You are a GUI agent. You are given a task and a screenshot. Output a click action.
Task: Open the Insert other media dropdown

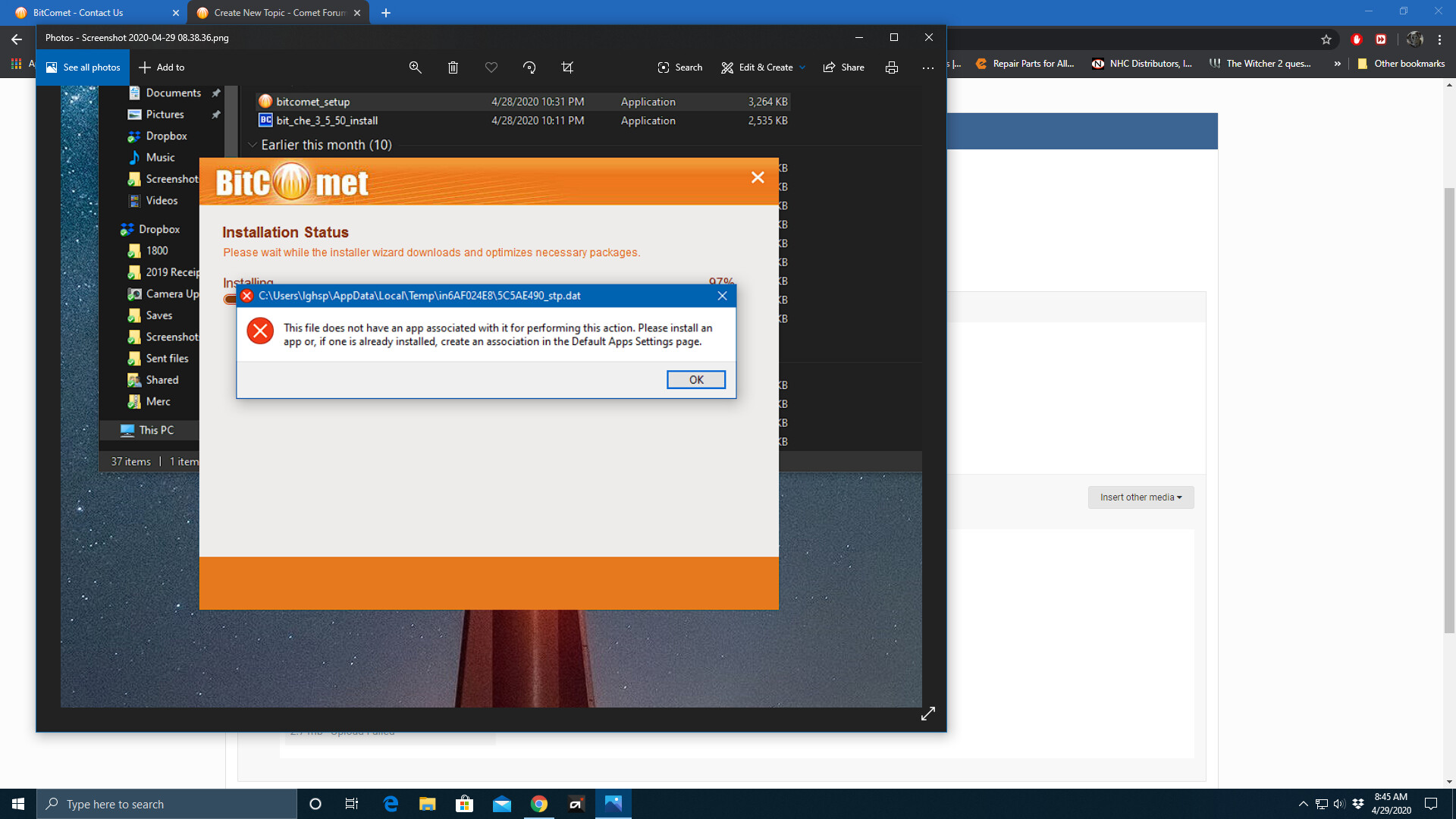point(1141,497)
